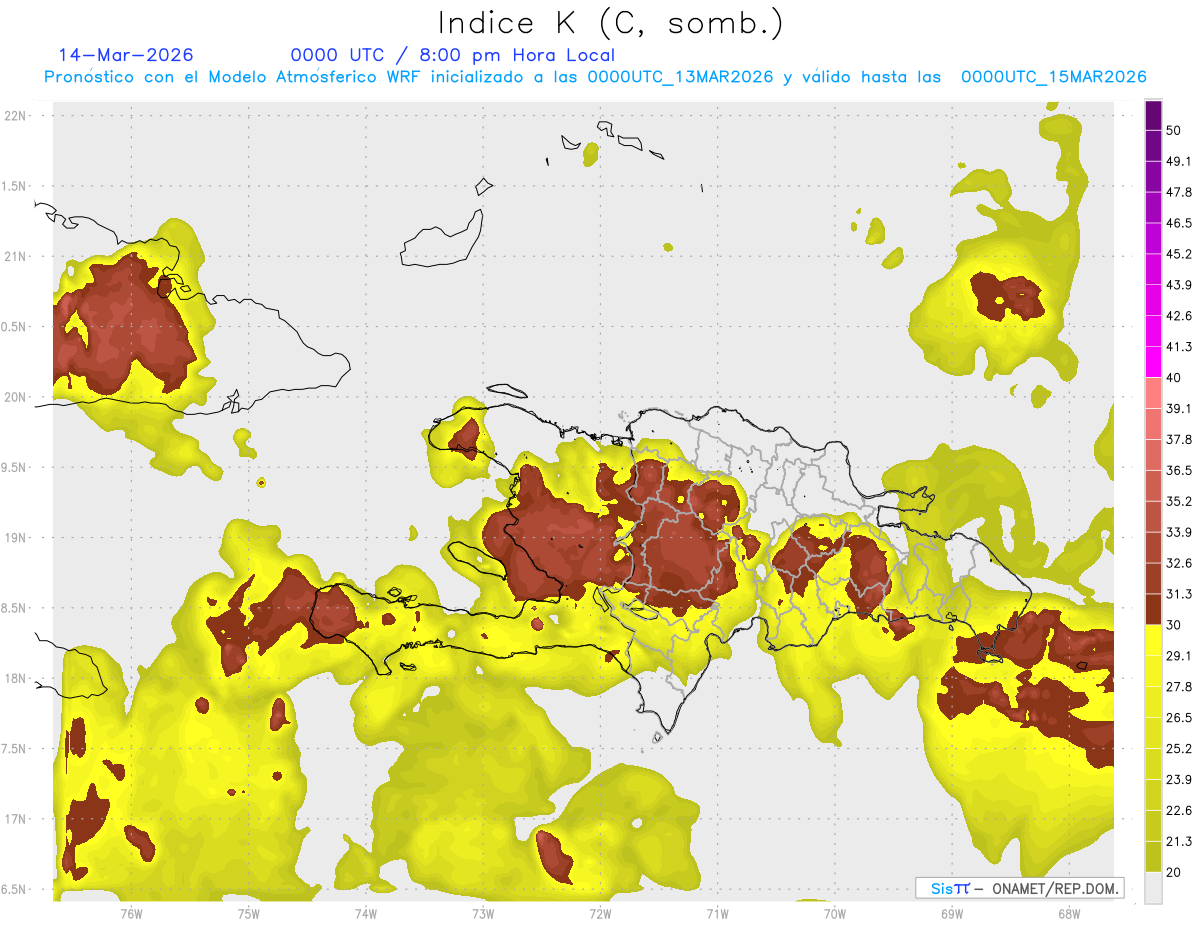This screenshot has height=927, width=1200.
Task: Click the '9.5N' latitude label
Action: [x=15, y=468]
